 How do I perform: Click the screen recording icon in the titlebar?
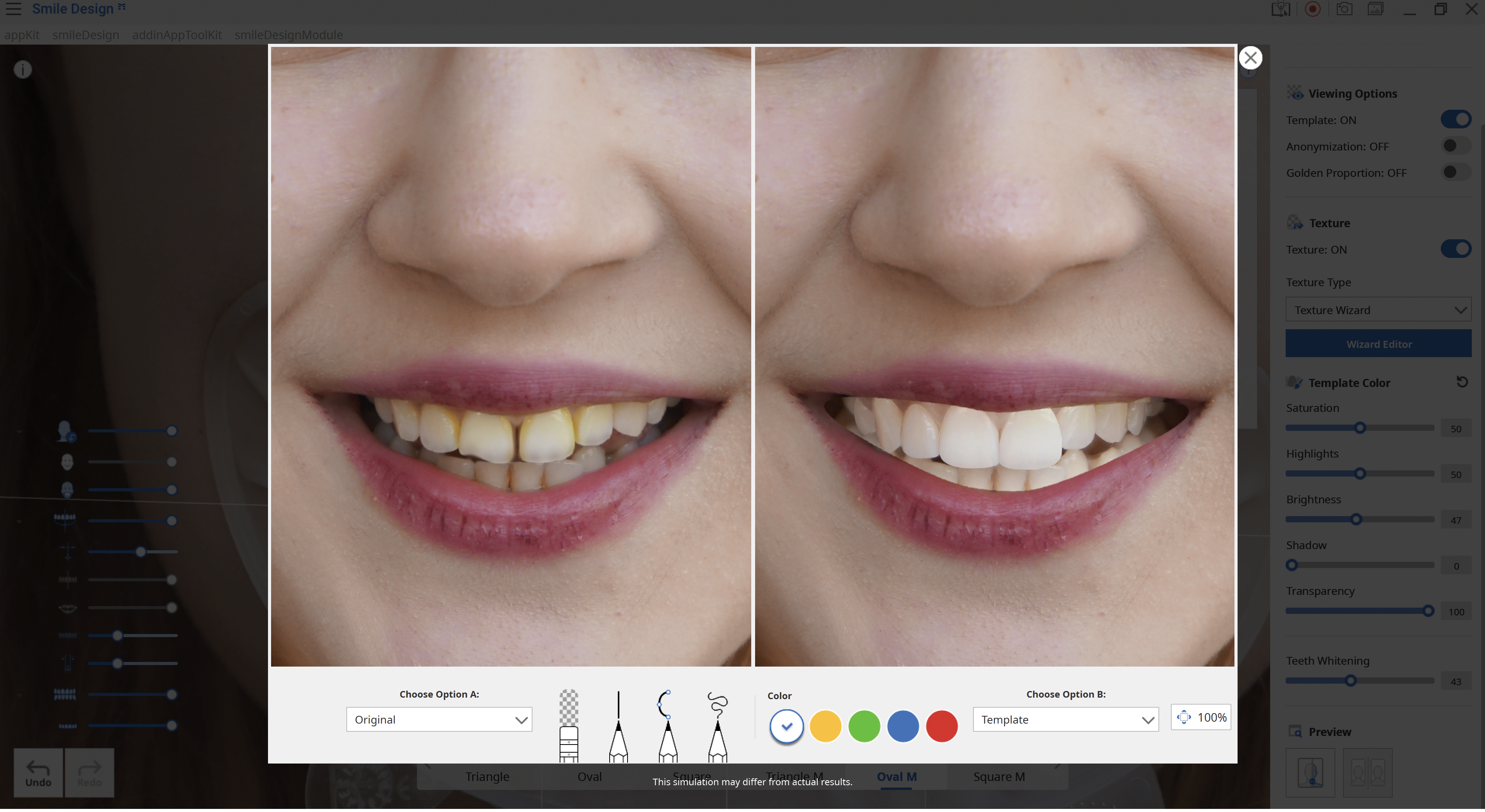pos(1313,9)
